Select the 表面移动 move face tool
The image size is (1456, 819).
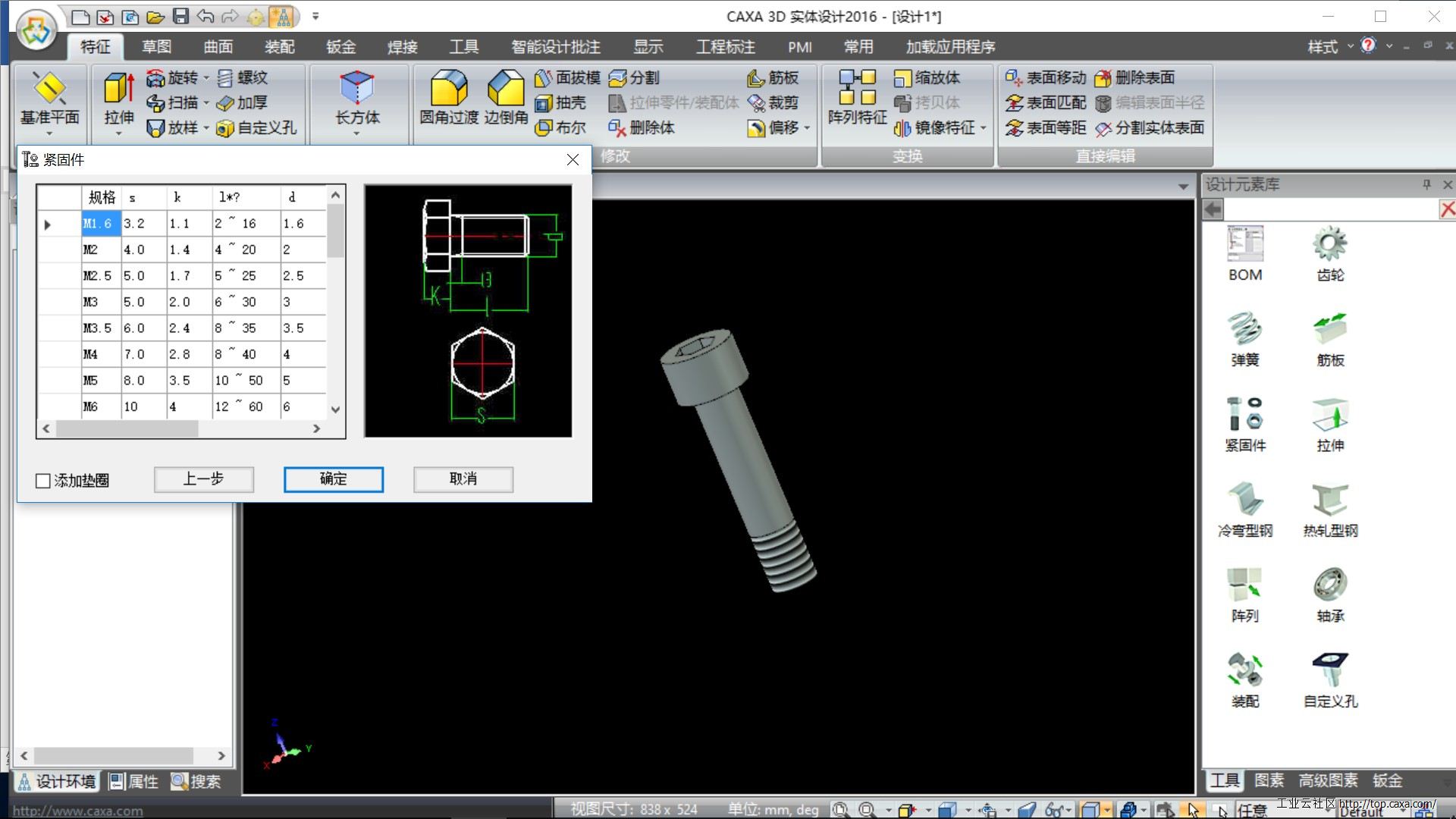pyautogui.click(x=1046, y=77)
